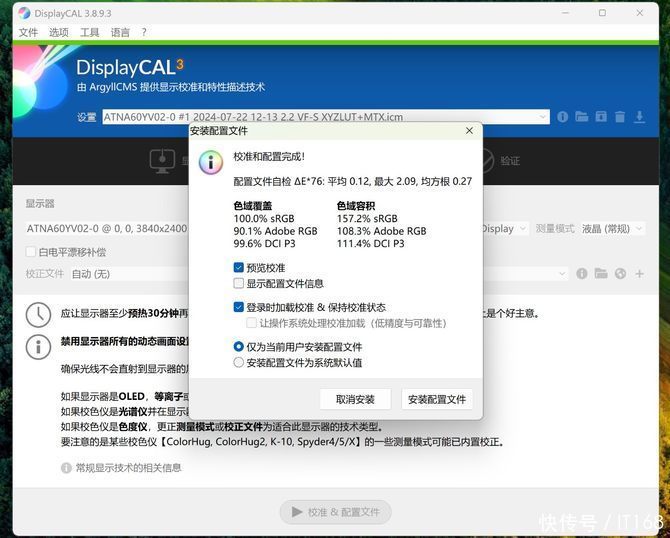Screen dimensions: 670x538
Task: Open the 工具 menu
Action: coord(89,32)
